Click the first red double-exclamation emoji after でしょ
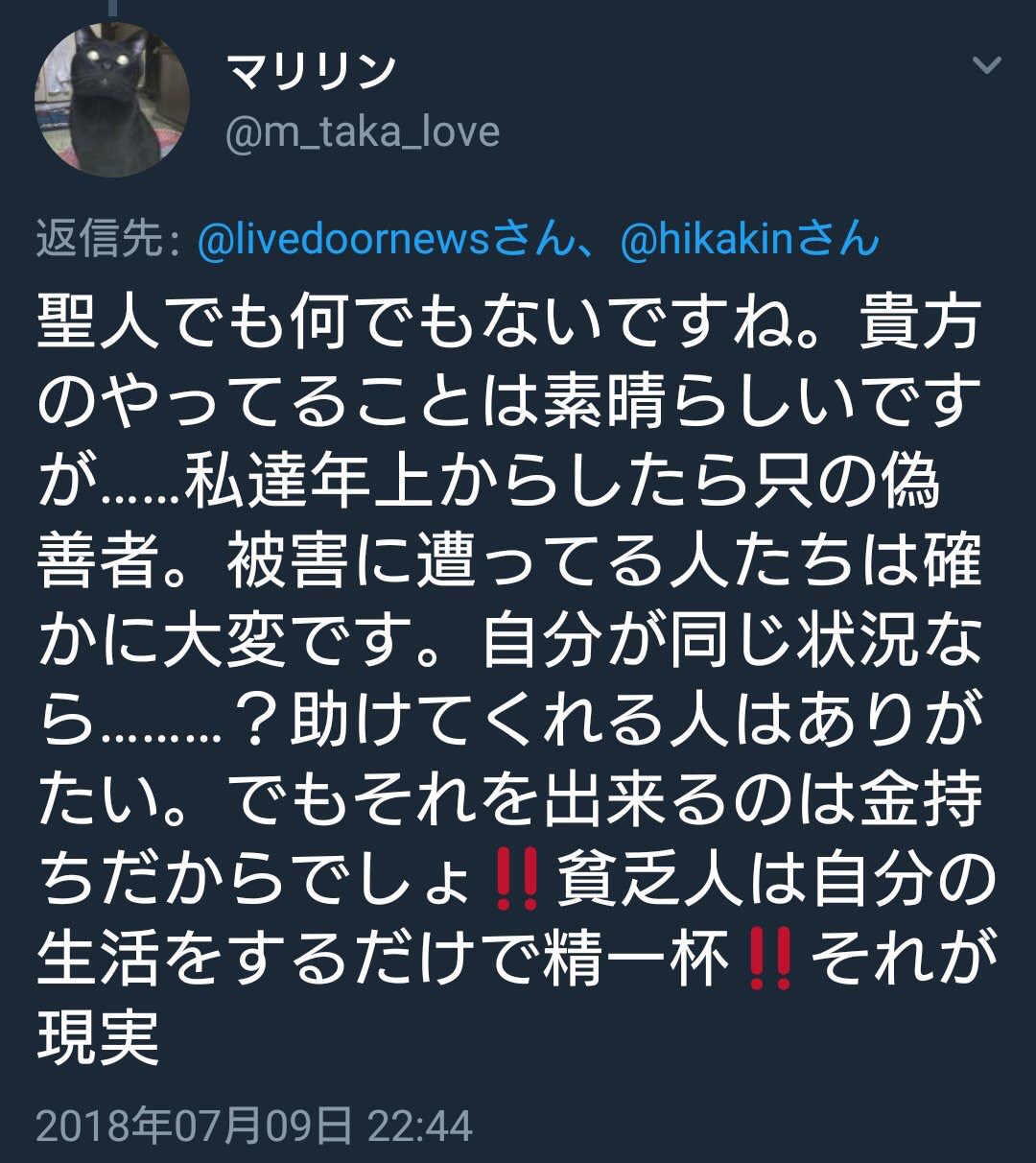Image resolution: width=1036 pixels, height=1163 pixels. [516, 884]
